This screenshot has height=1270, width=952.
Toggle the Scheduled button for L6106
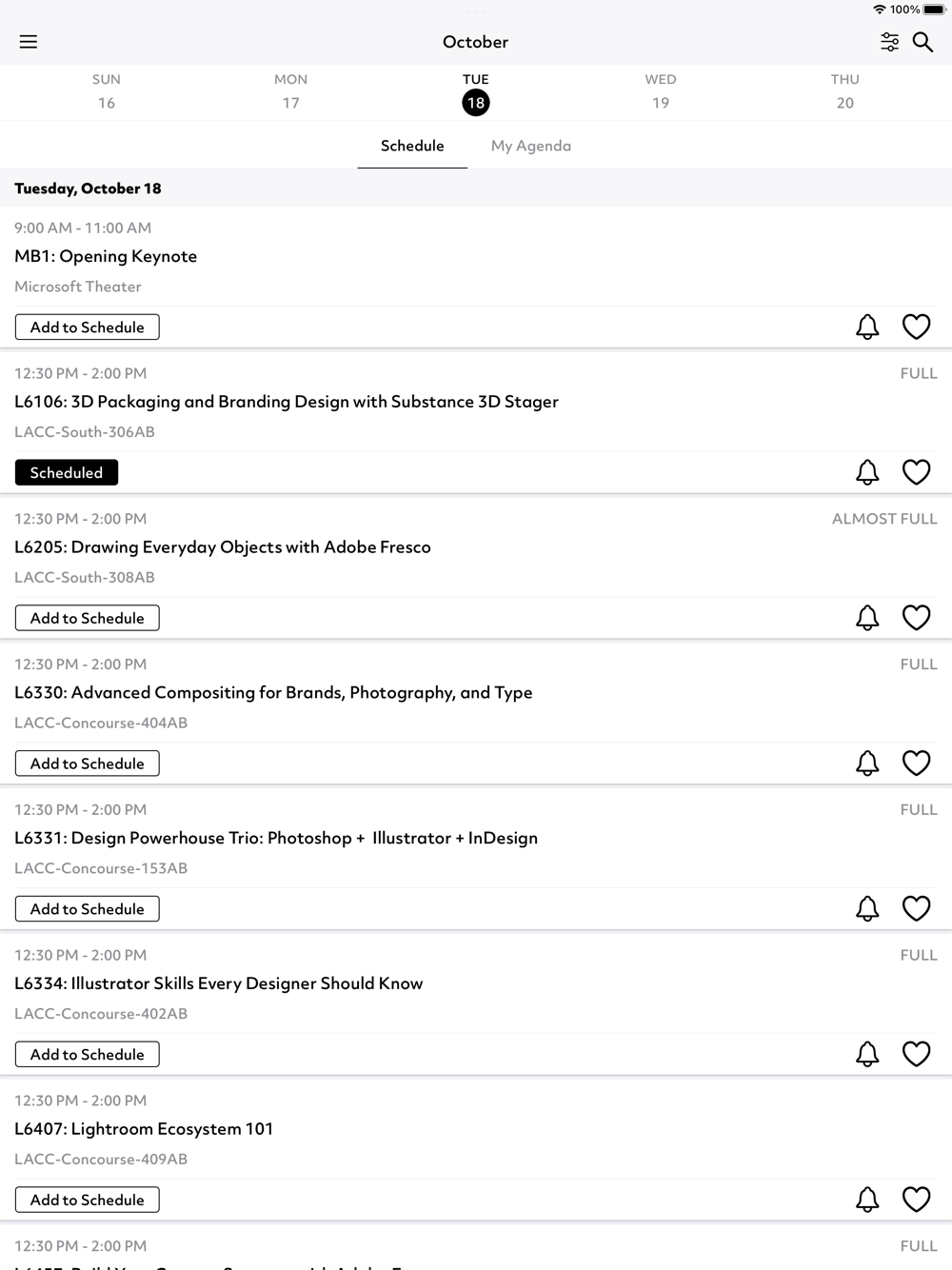coord(67,472)
